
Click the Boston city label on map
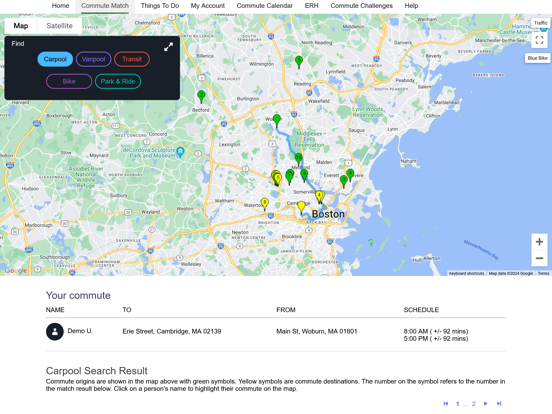point(328,214)
